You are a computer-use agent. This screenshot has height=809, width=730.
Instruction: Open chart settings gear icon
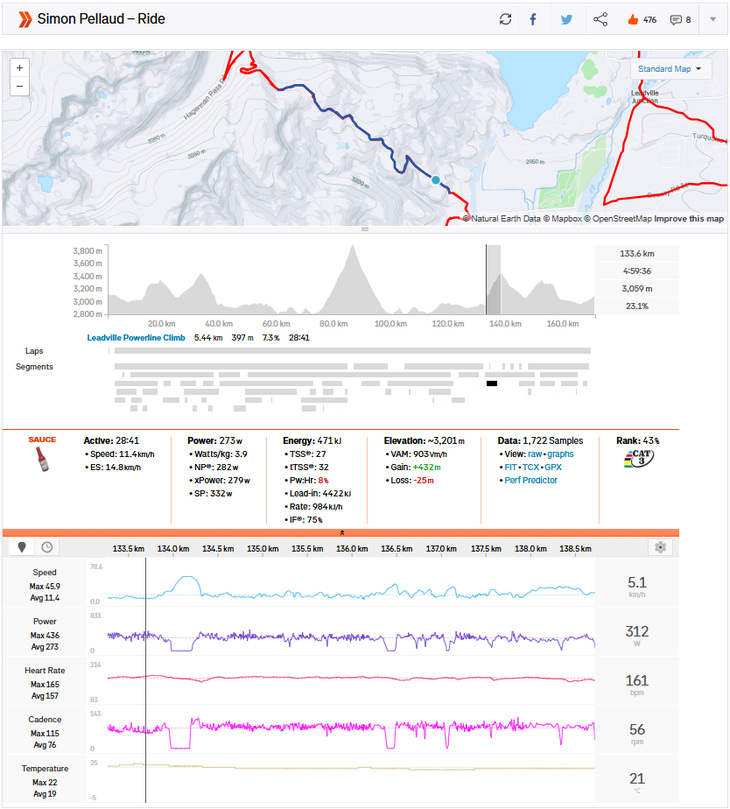pos(659,547)
